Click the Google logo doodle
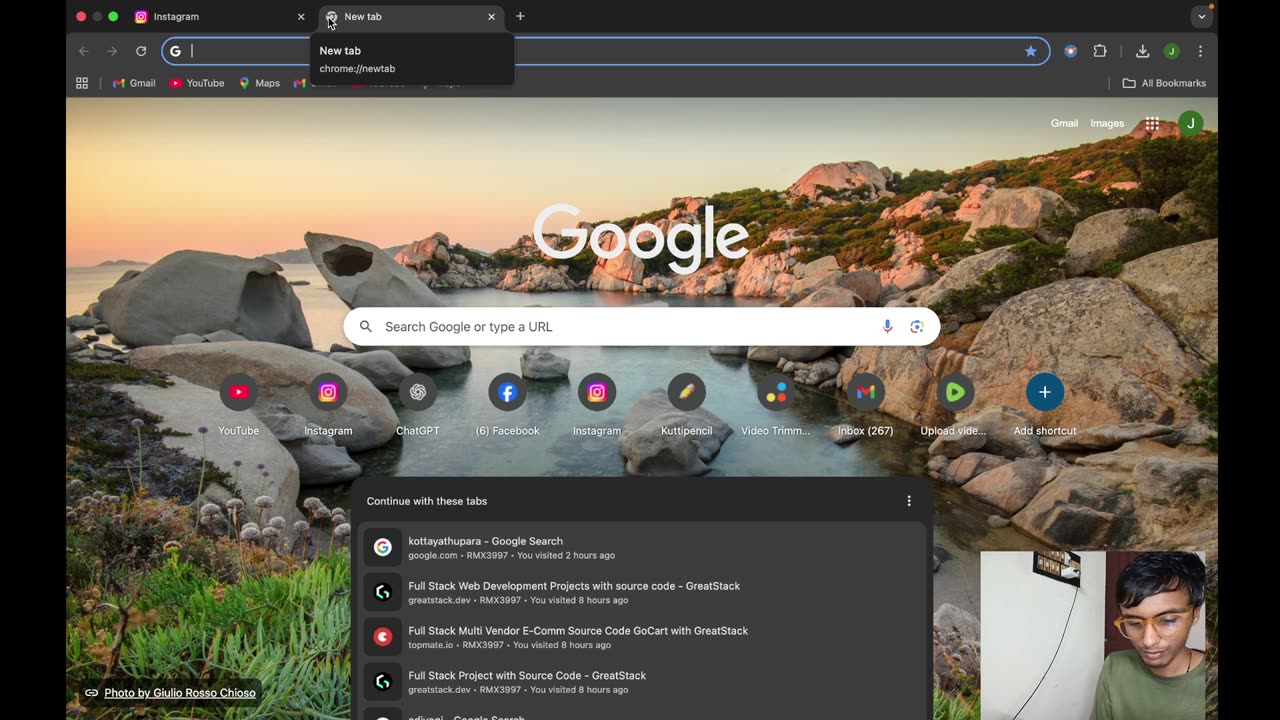The width and height of the screenshot is (1280, 720). (641, 237)
